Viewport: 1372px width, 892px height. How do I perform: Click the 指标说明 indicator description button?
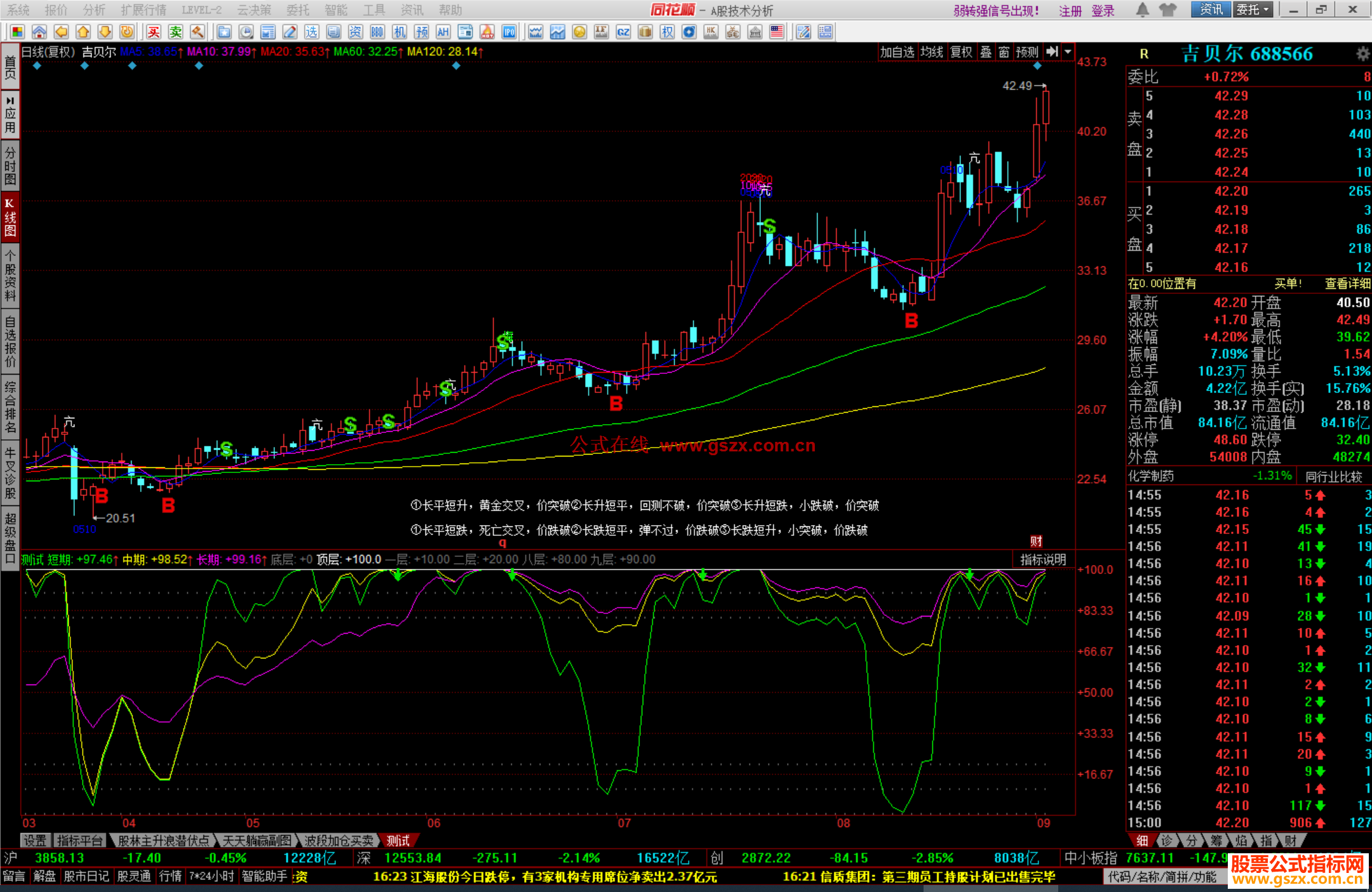(x=1042, y=559)
